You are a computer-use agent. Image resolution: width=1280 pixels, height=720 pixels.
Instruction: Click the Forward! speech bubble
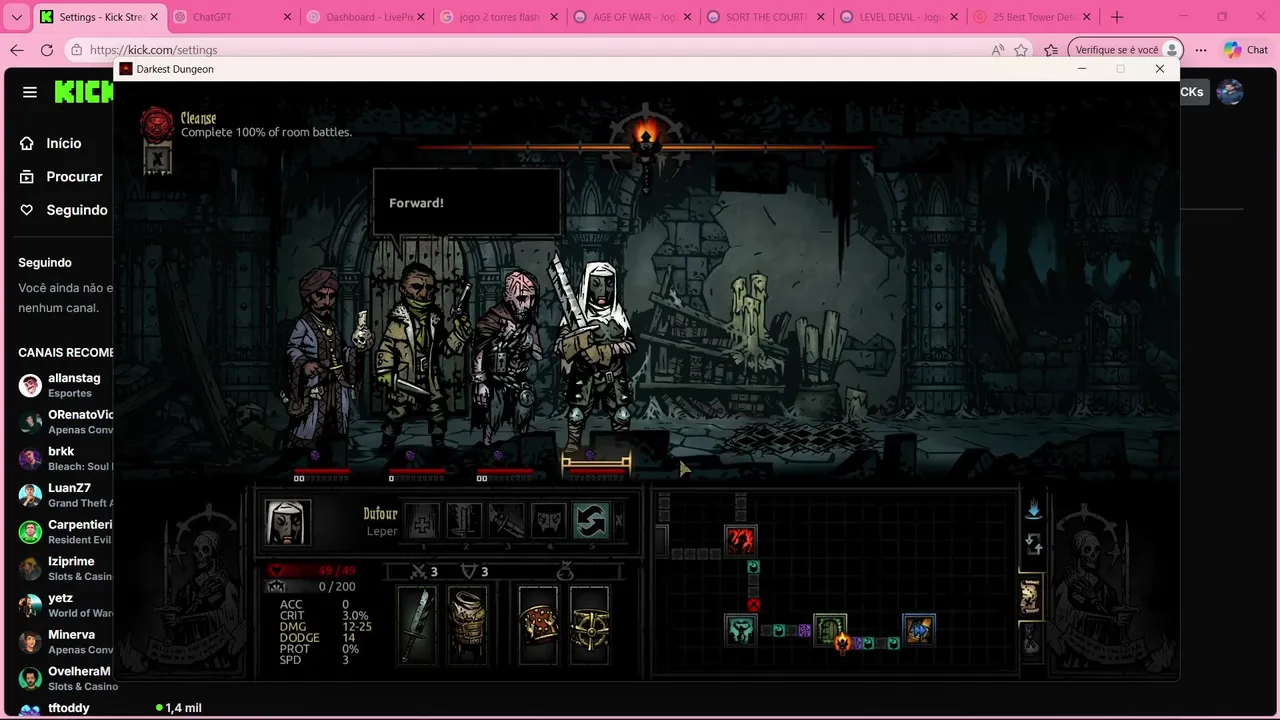tap(466, 203)
